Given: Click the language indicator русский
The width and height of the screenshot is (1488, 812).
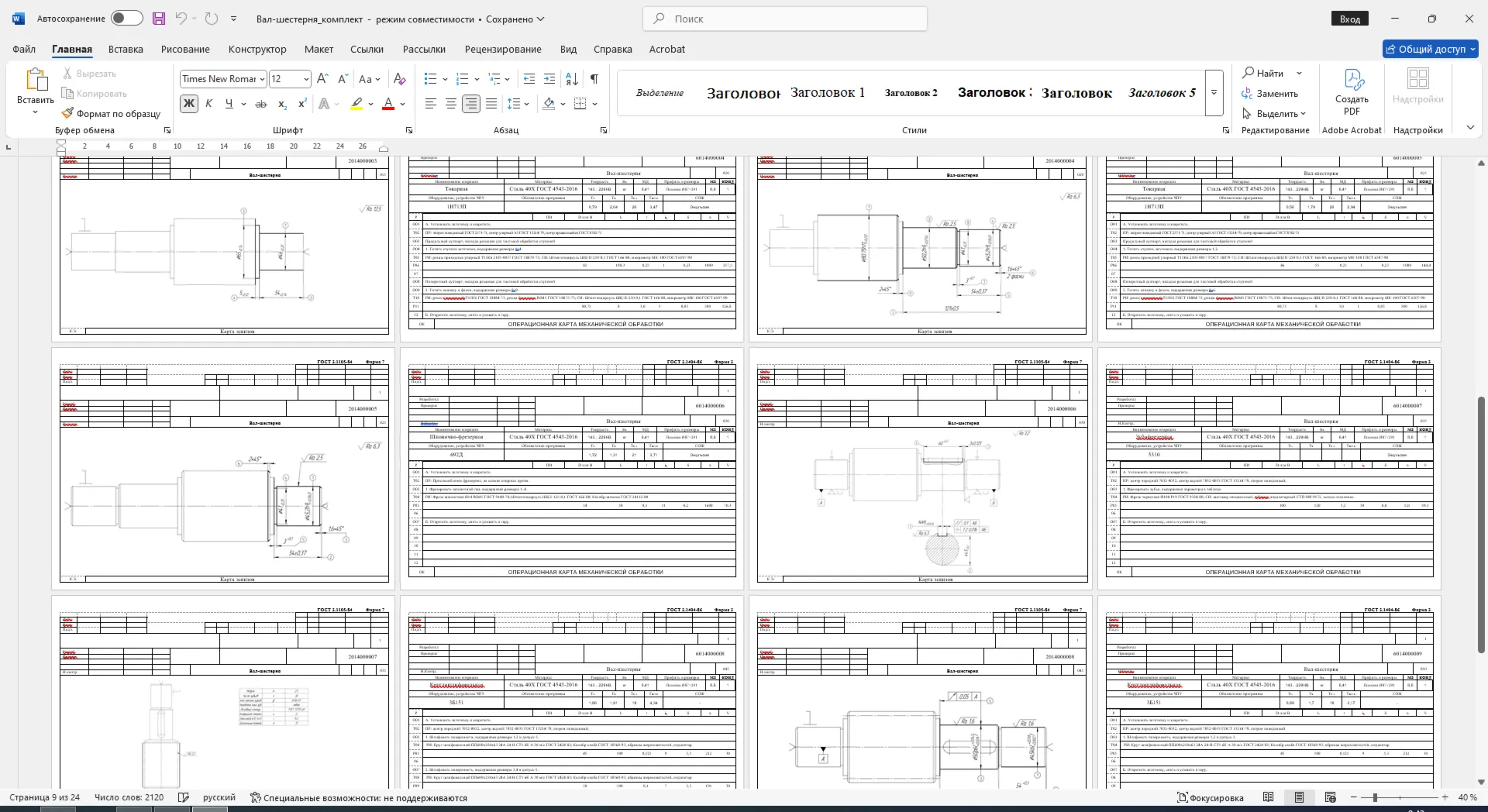Looking at the screenshot, I should [x=219, y=797].
